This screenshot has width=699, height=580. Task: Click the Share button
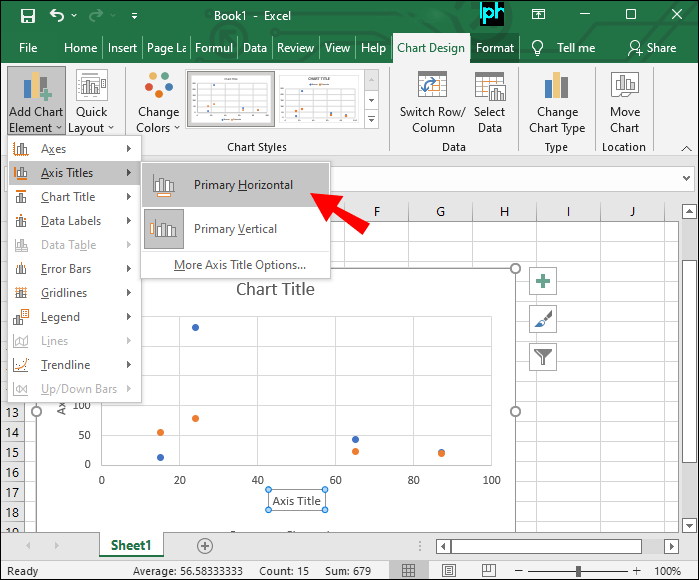click(x=652, y=47)
